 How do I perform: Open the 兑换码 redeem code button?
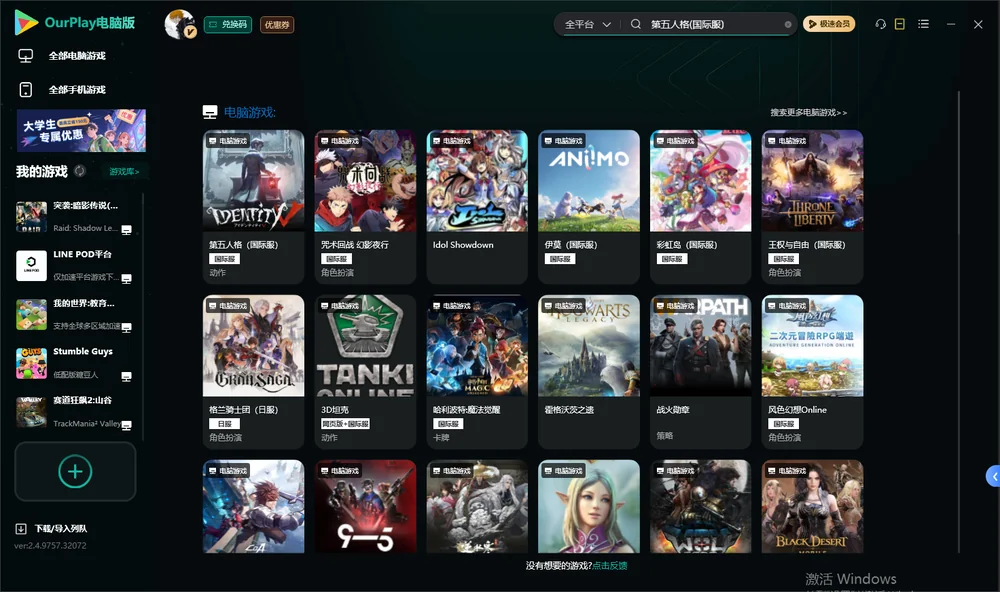228,25
